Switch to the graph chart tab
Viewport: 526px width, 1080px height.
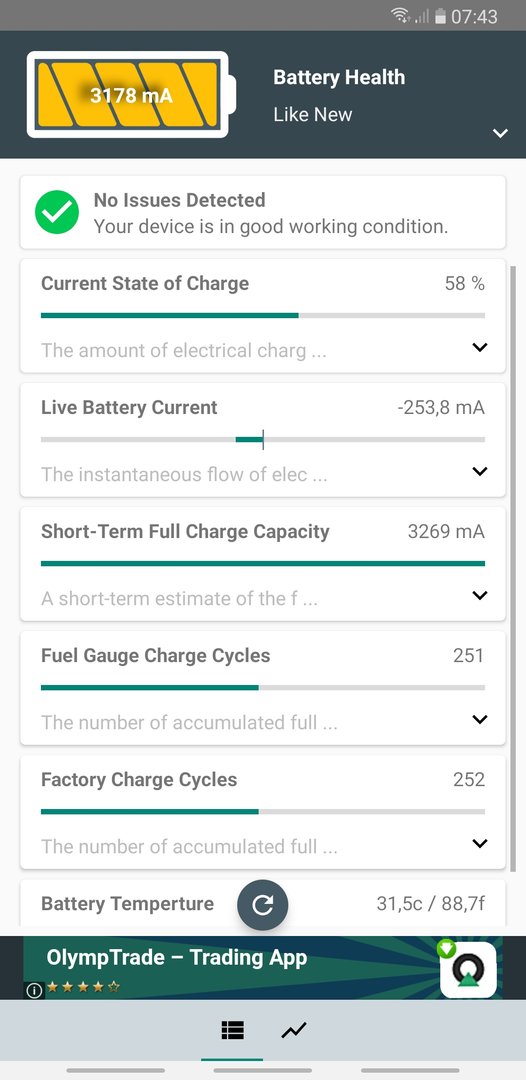point(294,1030)
